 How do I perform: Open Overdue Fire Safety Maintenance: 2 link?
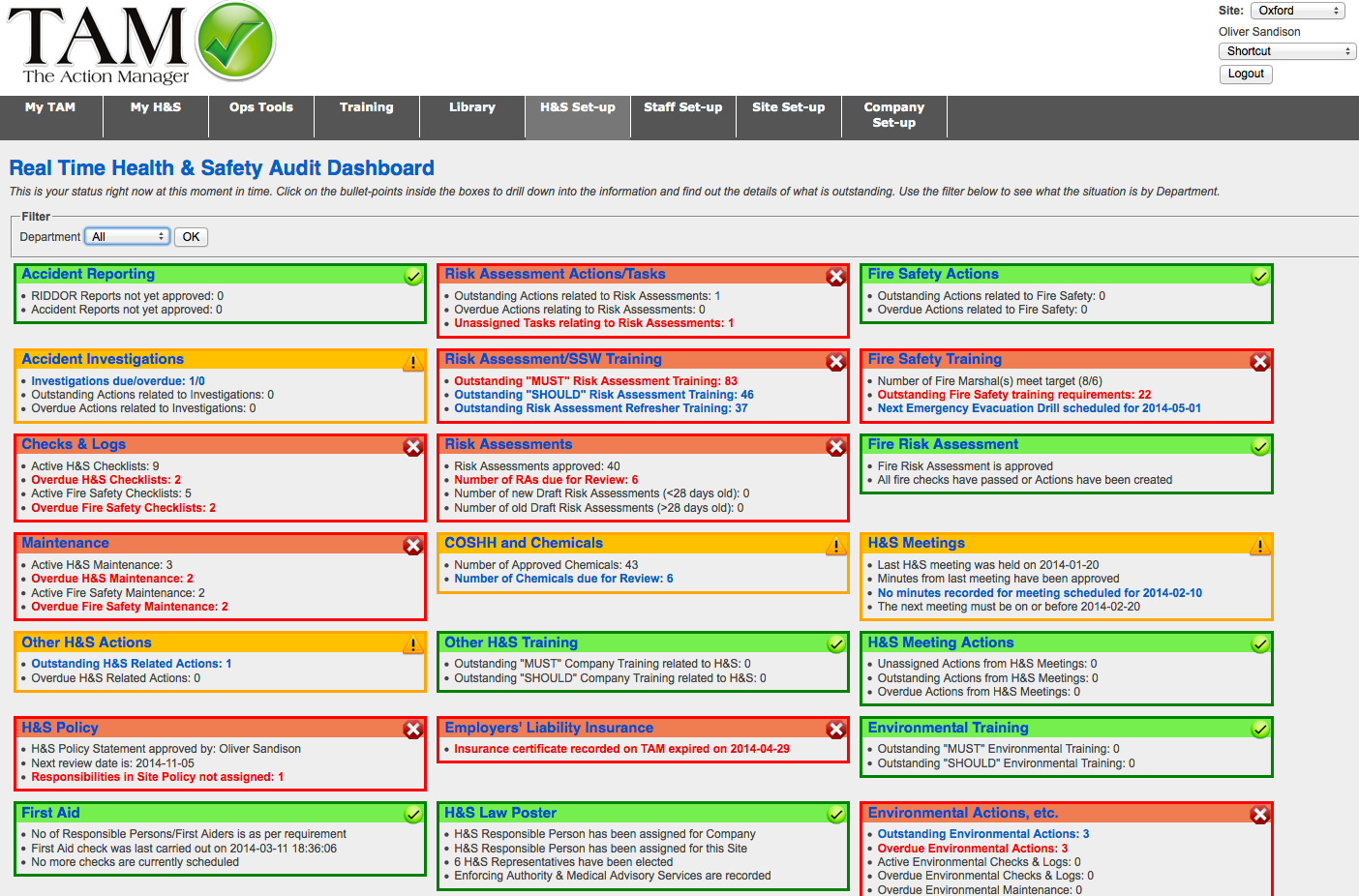coord(130,607)
